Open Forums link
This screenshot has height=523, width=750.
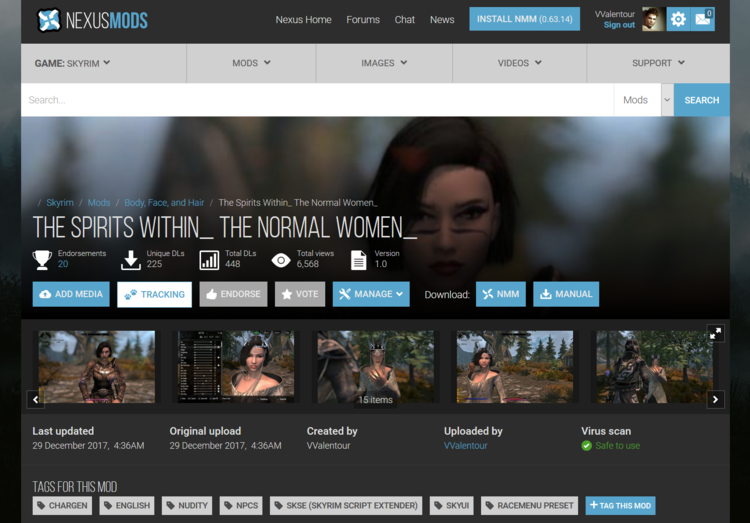click(363, 20)
